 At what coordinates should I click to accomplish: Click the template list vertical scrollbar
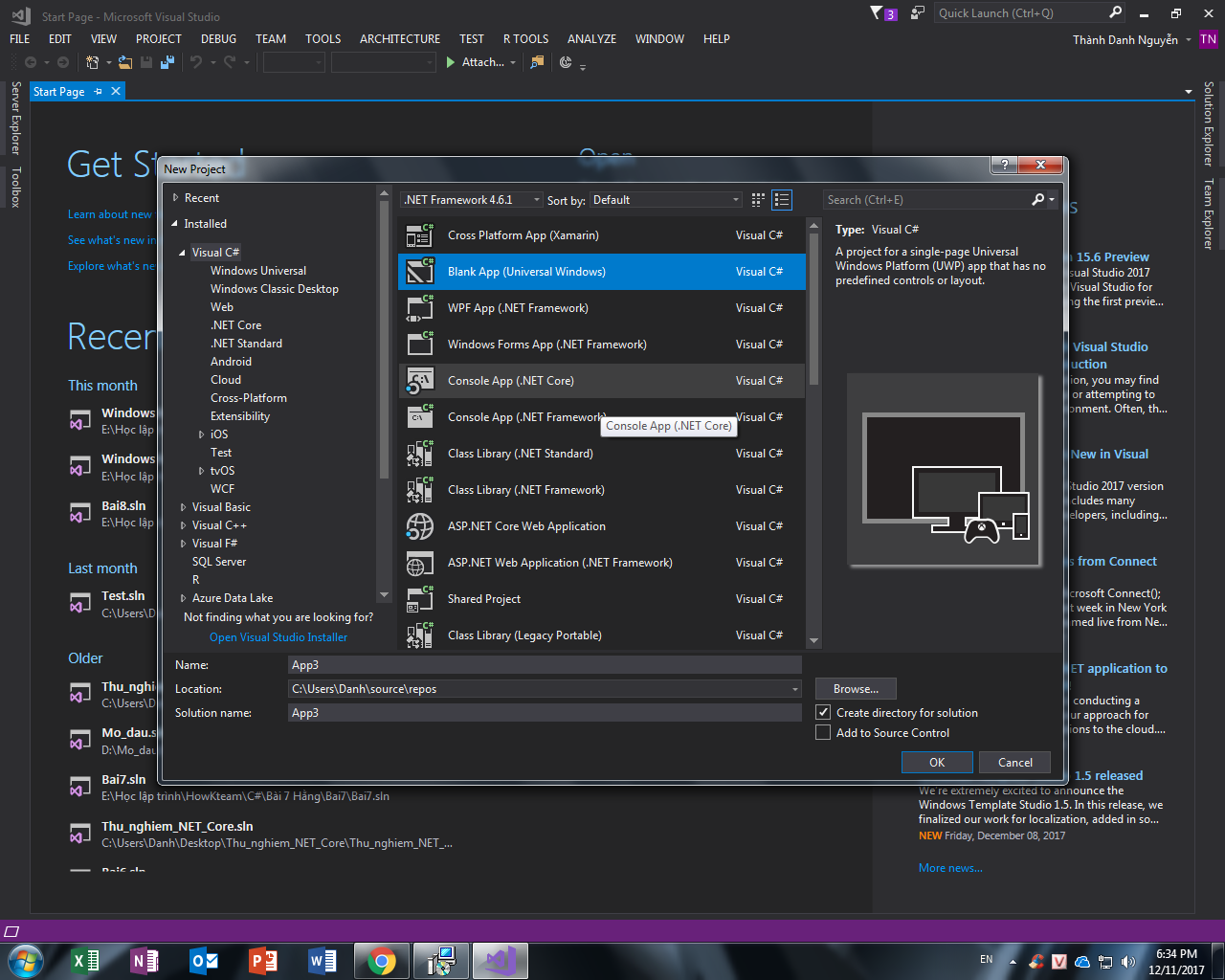point(814,311)
